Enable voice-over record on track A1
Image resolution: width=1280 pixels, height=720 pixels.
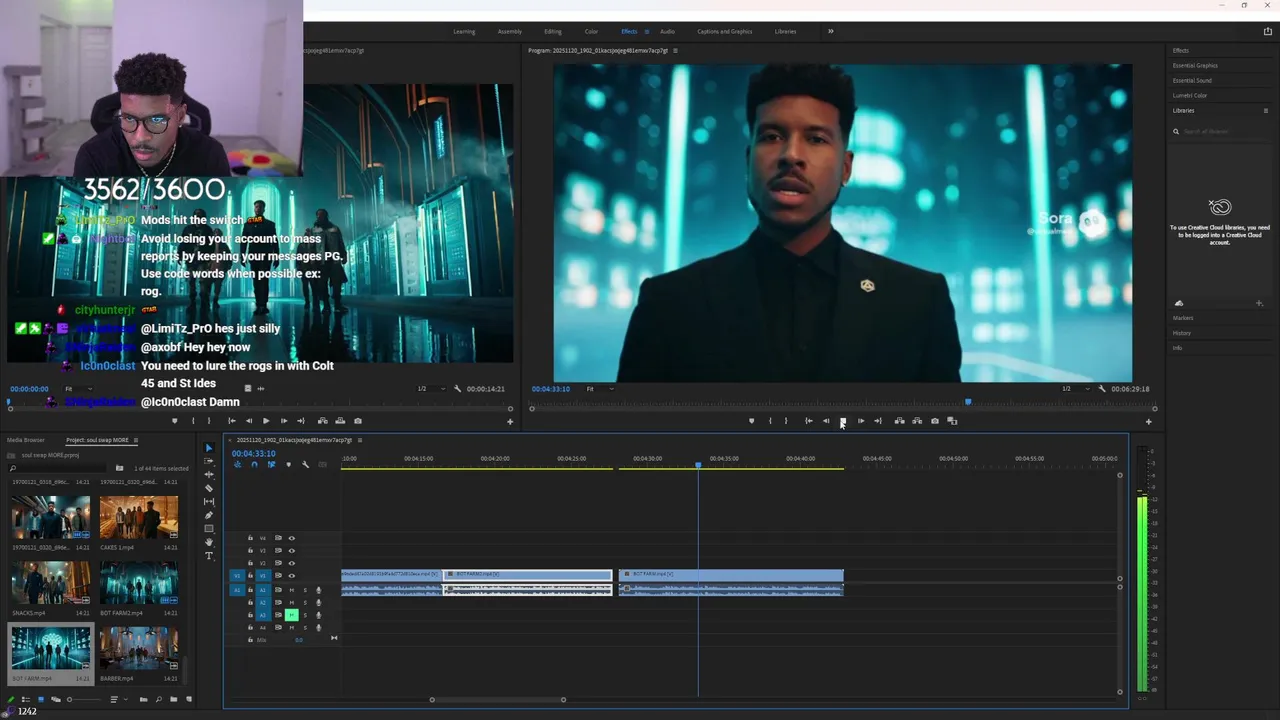point(319,590)
